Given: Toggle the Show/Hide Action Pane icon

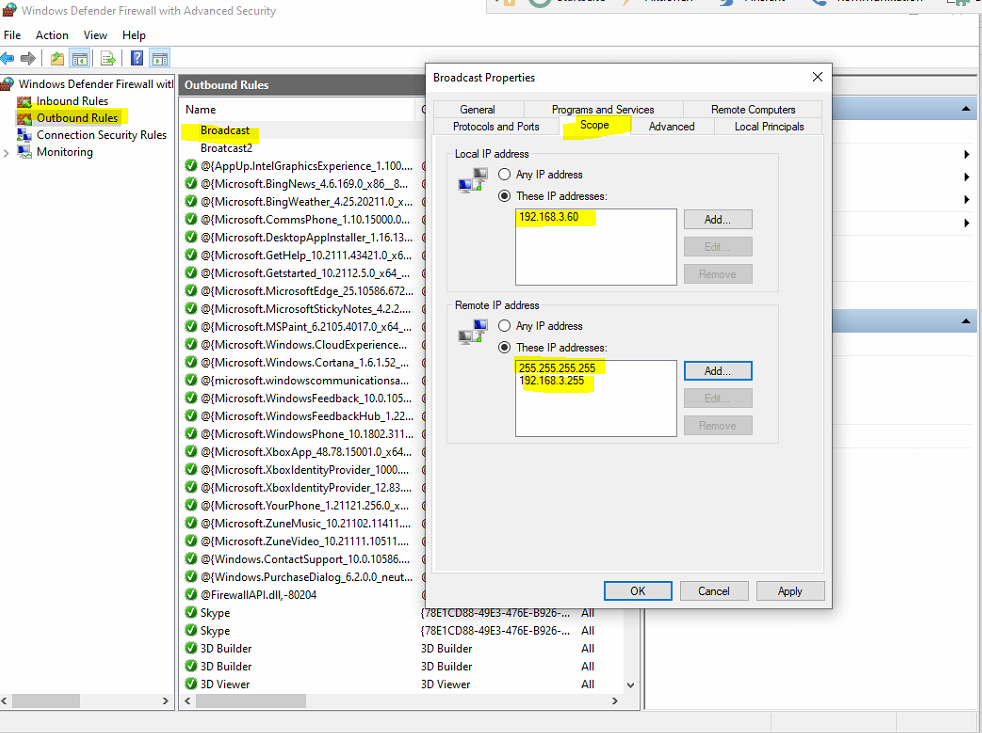Looking at the screenshot, I should (160, 59).
